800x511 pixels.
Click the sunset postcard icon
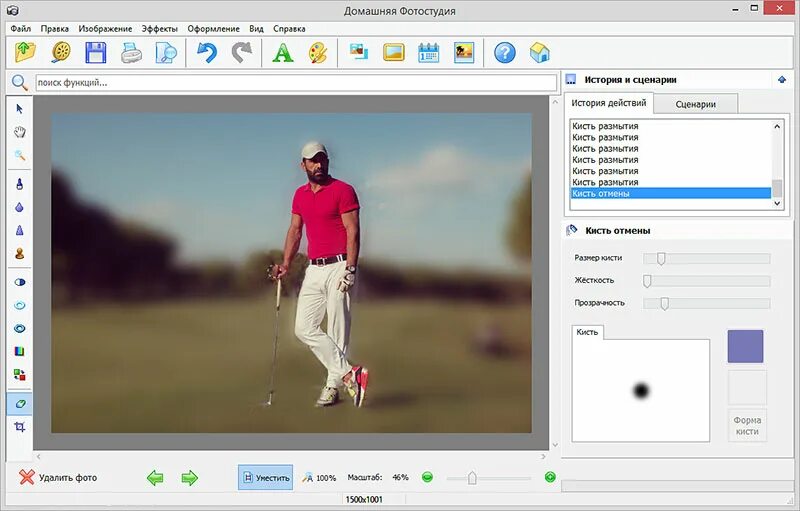(464, 53)
